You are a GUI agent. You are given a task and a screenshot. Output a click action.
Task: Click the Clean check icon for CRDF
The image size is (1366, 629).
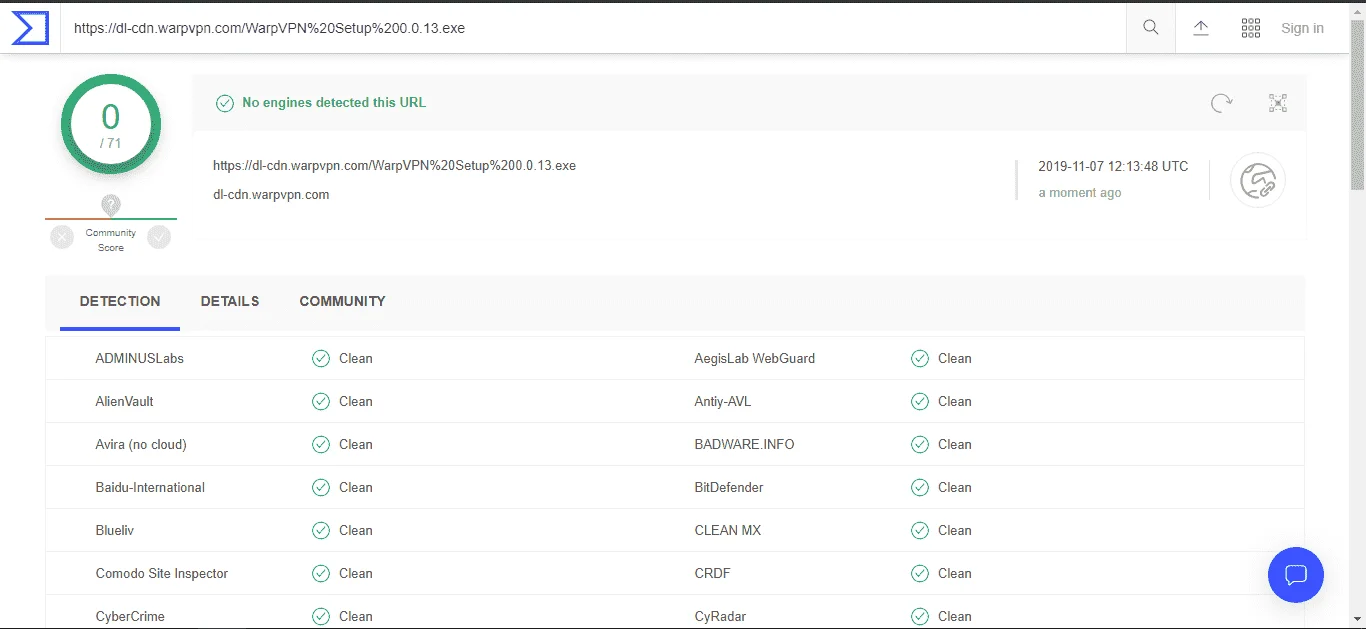(x=920, y=573)
